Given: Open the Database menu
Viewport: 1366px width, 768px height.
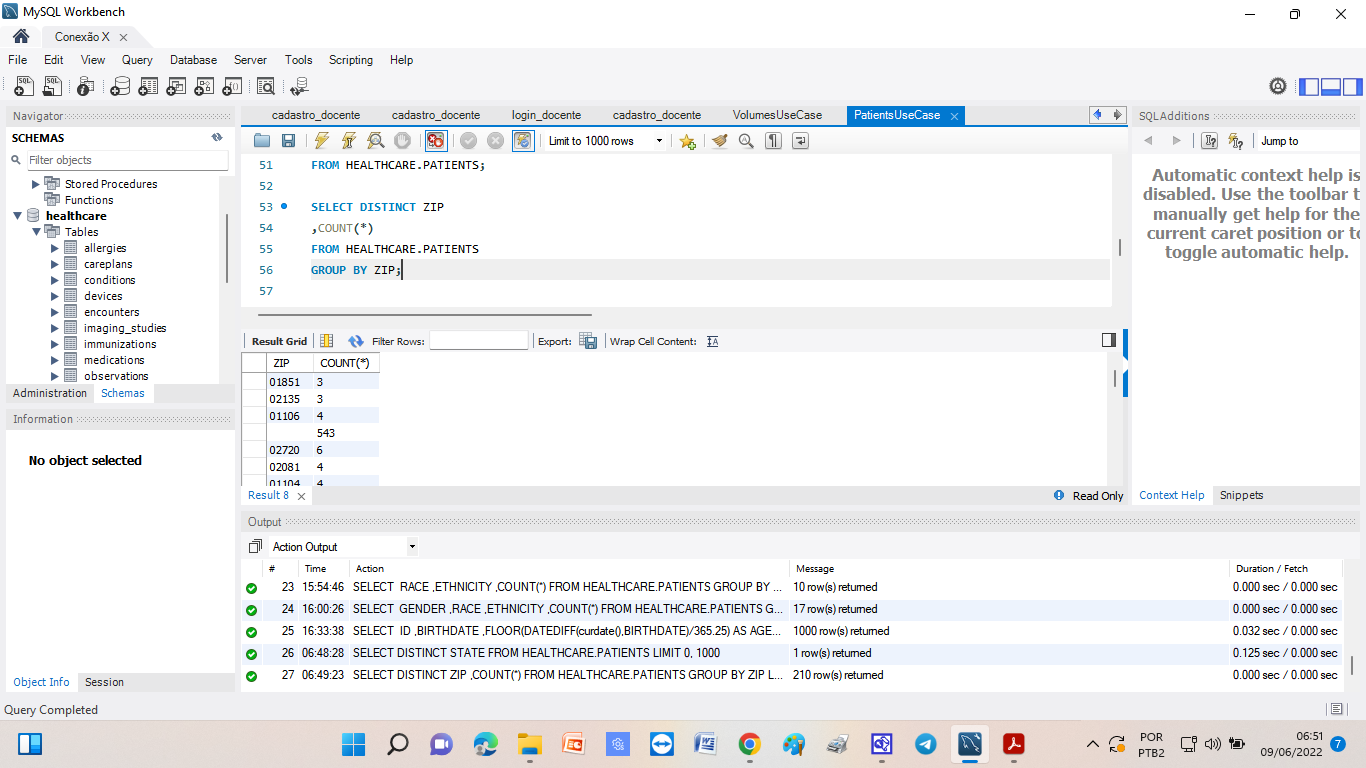Looking at the screenshot, I should (x=193, y=60).
